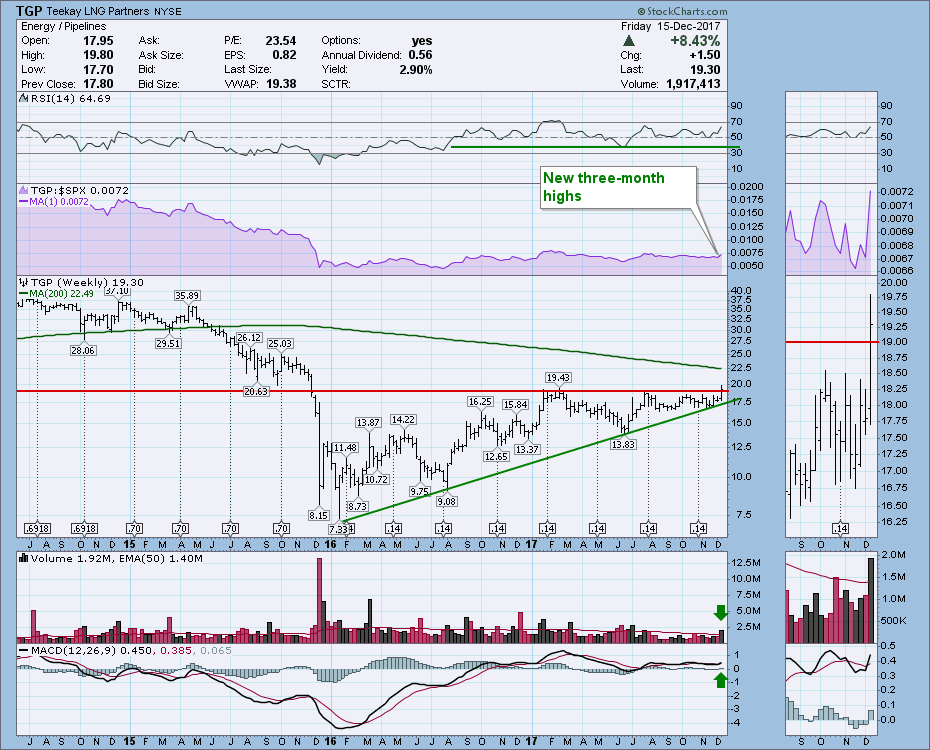Select the 19.43 price high label

(x=558, y=377)
